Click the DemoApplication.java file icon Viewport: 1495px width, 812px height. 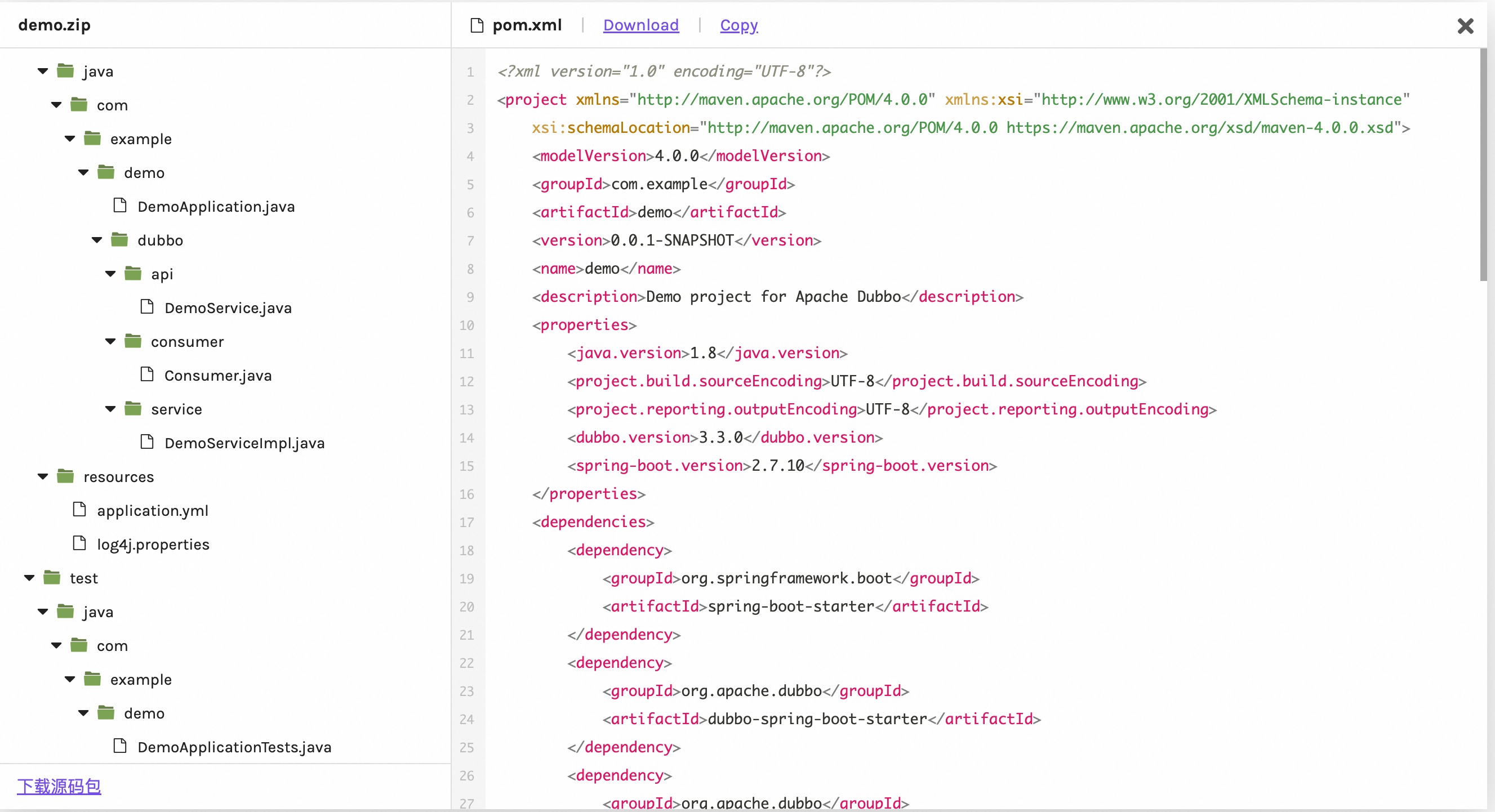pyautogui.click(x=120, y=206)
